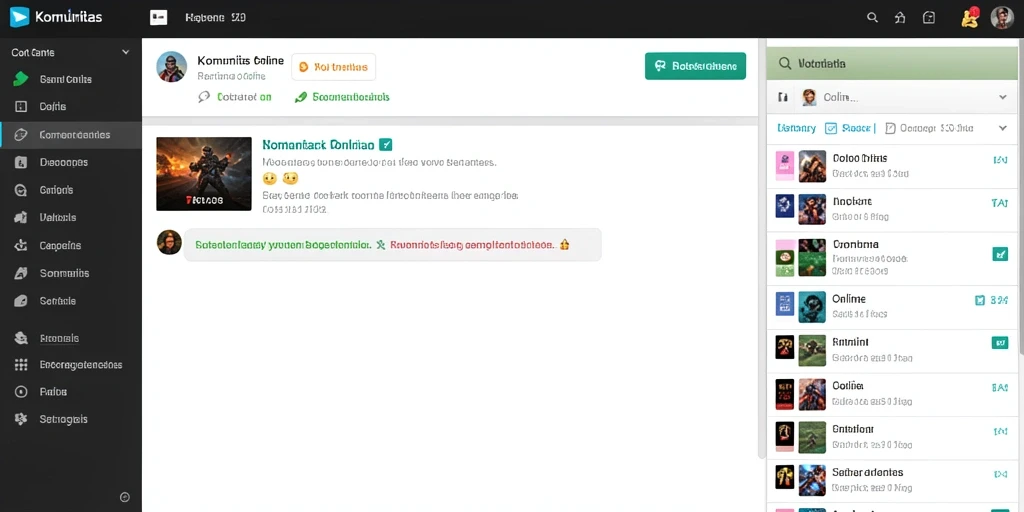This screenshot has height=512, width=1024.
Task: Open the soldier game thumbnail in the post
Action: [x=204, y=174]
